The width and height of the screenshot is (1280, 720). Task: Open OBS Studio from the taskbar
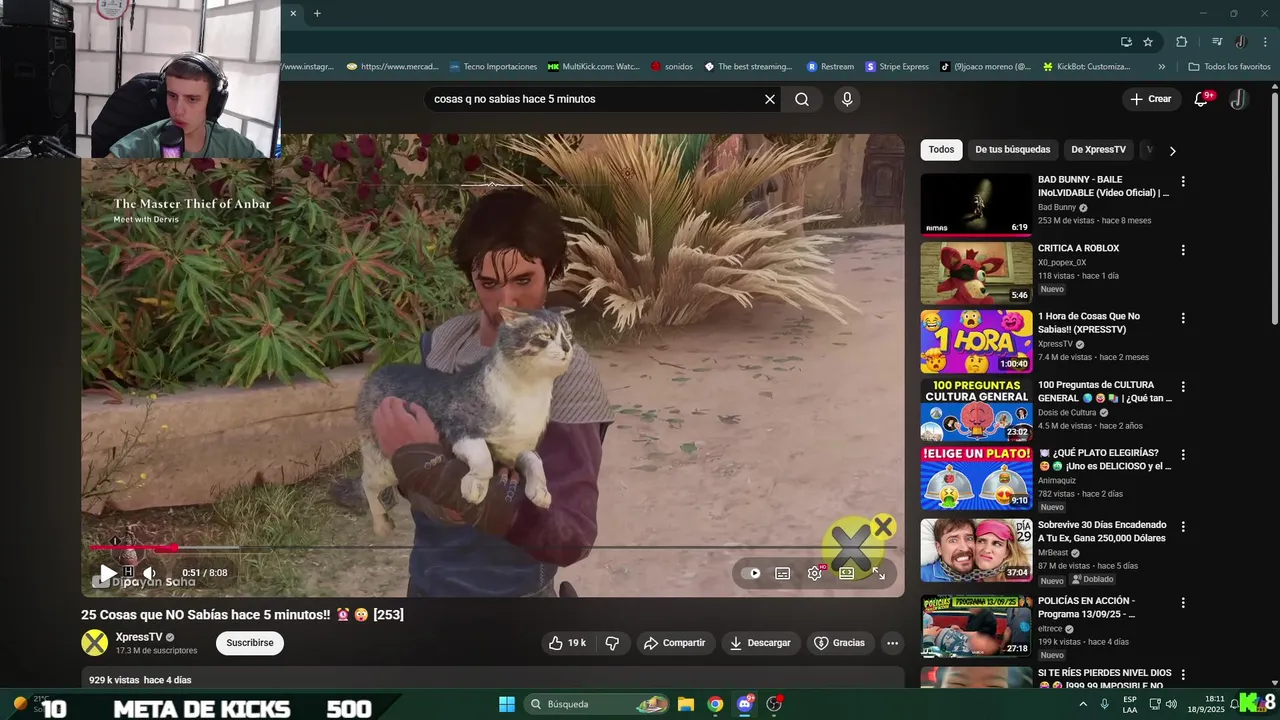tap(774, 704)
